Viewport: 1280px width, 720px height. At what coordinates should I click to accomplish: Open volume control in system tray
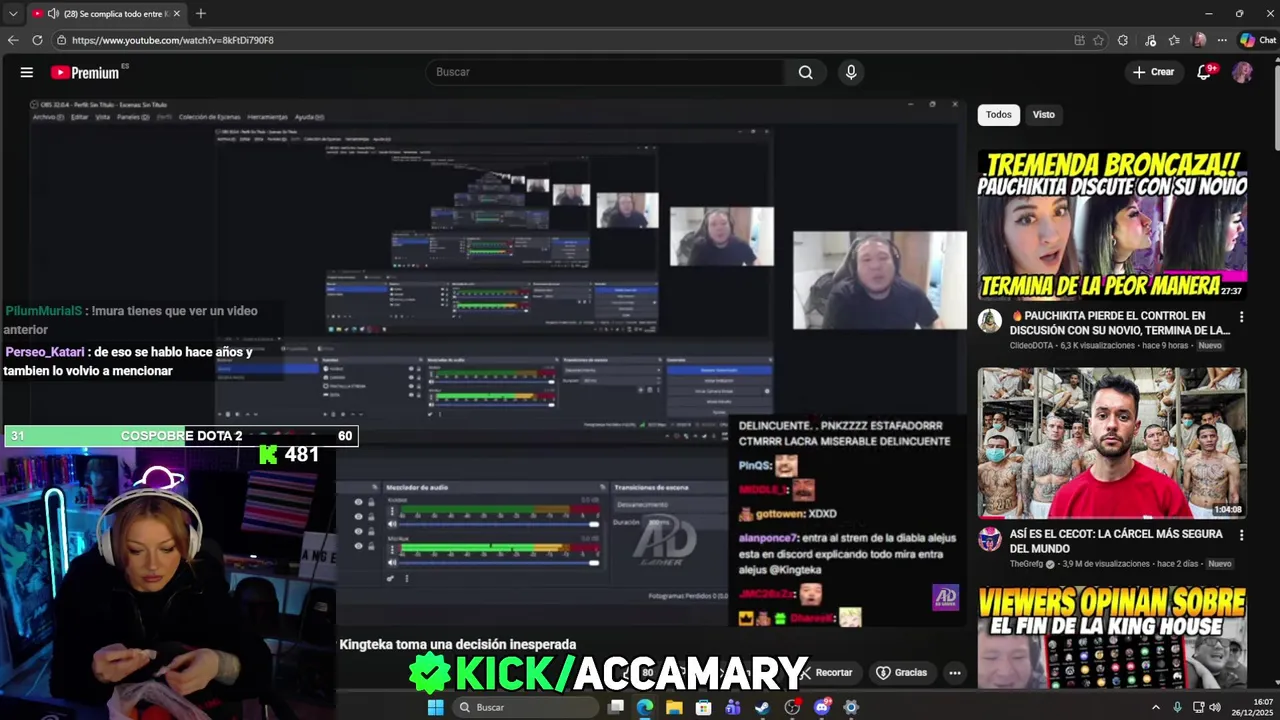click(x=1215, y=707)
